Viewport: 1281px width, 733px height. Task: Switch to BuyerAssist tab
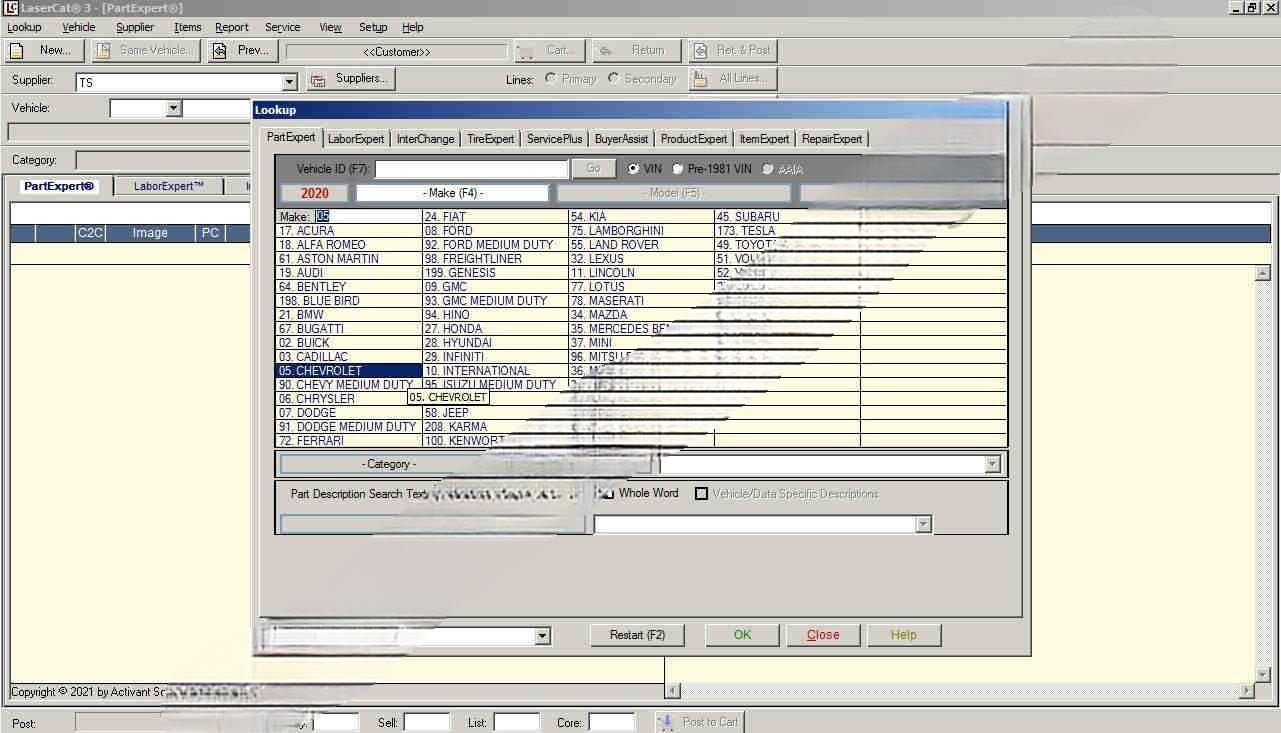point(621,139)
